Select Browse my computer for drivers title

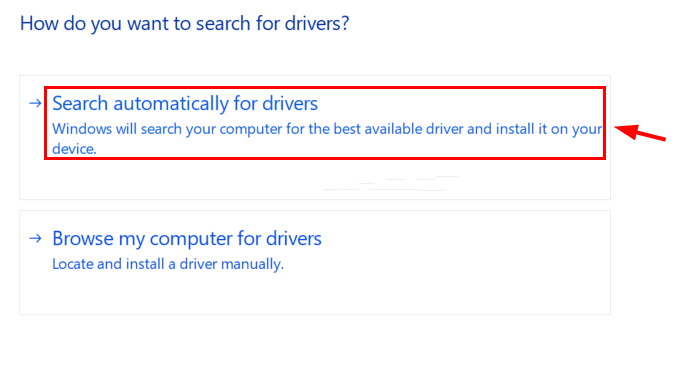(x=187, y=238)
